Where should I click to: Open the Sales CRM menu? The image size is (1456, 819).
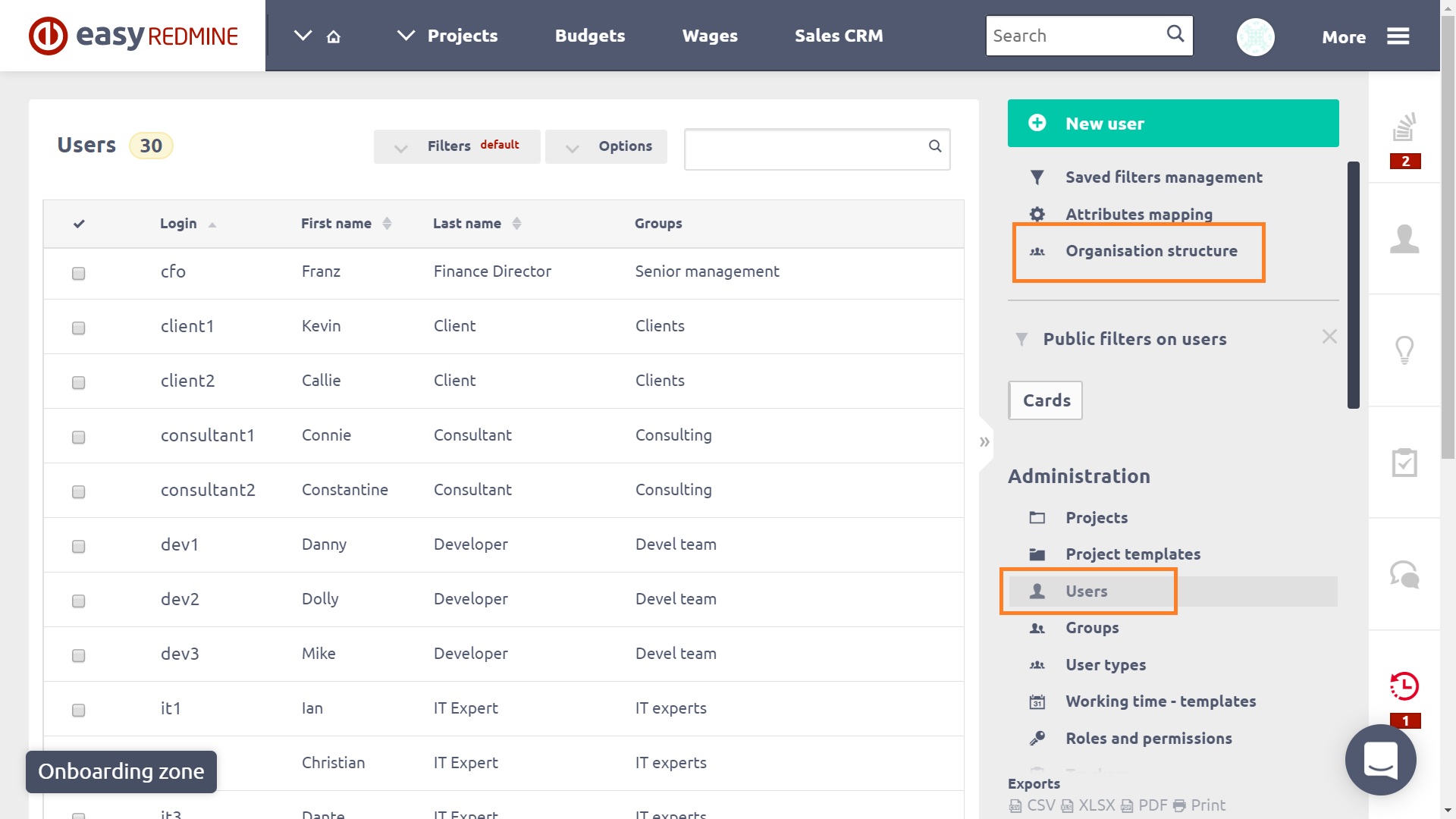(839, 35)
